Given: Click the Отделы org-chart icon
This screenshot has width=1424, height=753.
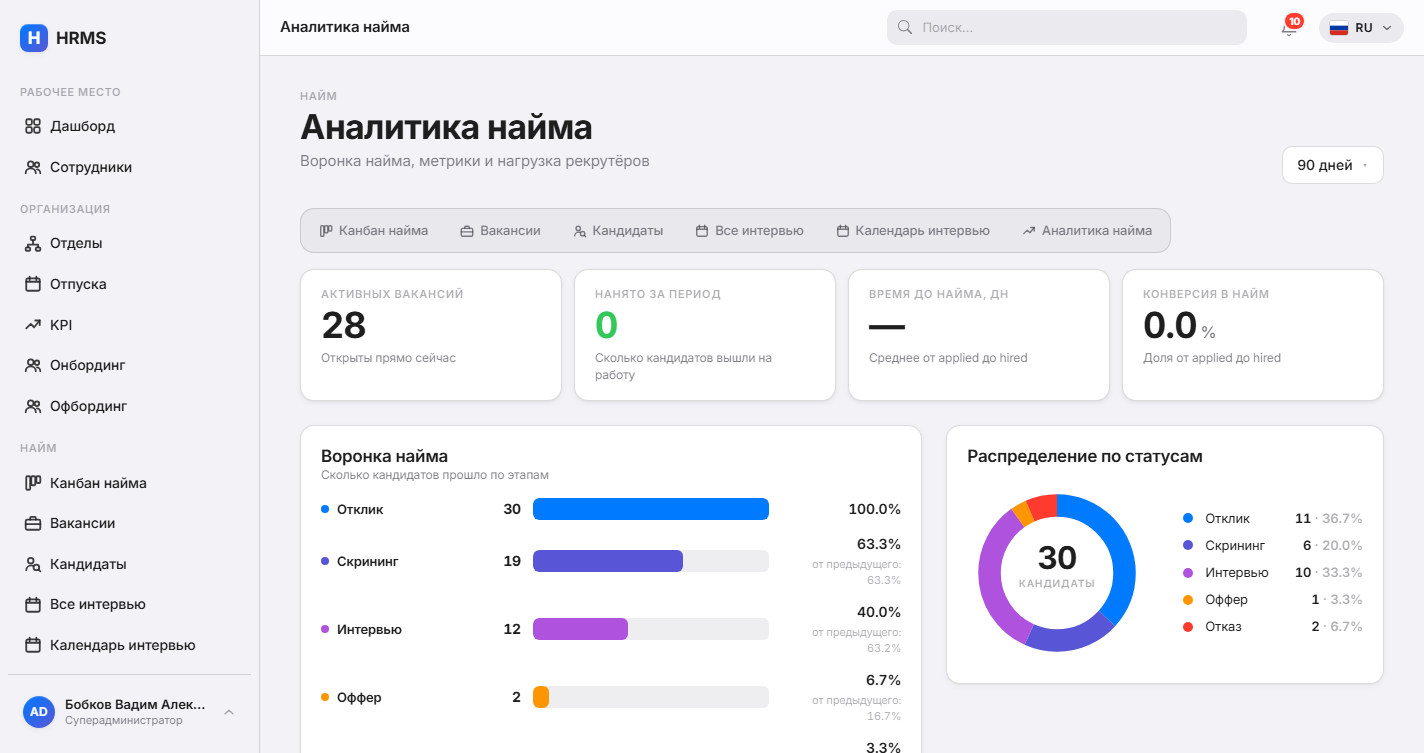Looking at the screenshot, I should click(x=33, y=243).
